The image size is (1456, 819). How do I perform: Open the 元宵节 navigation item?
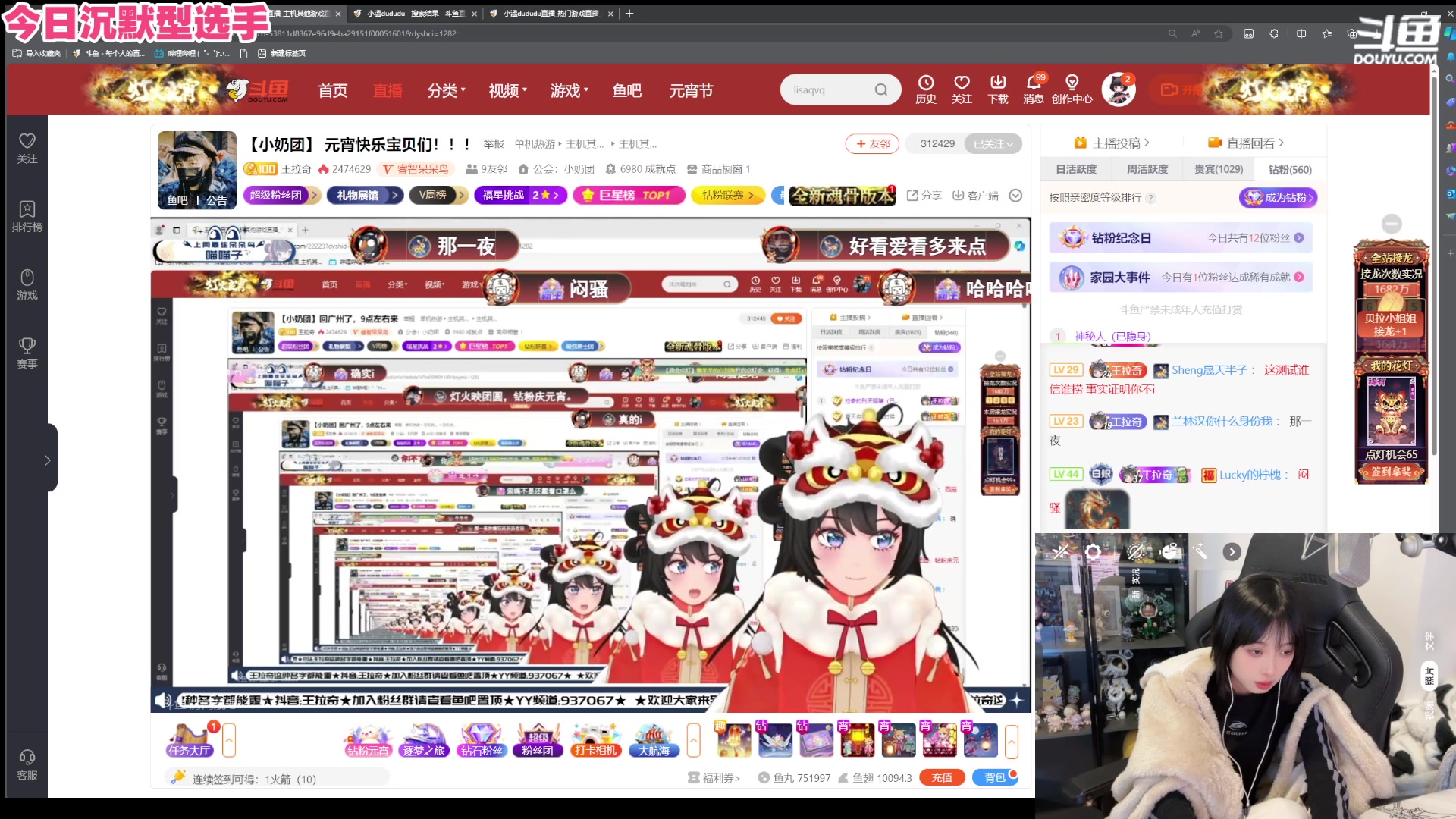691,90
